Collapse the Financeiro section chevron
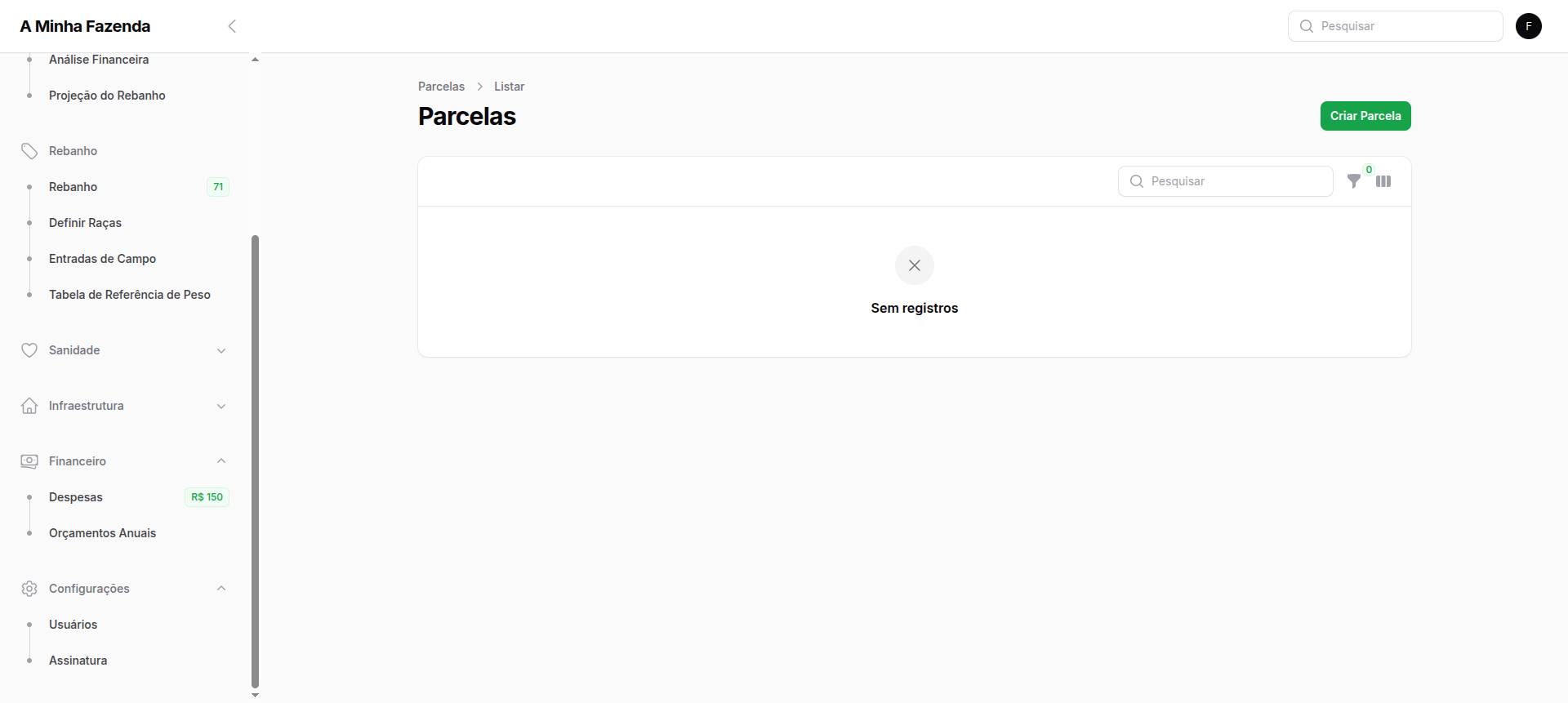This screenshot has width=1568, height=703. [x=221, y=461]
